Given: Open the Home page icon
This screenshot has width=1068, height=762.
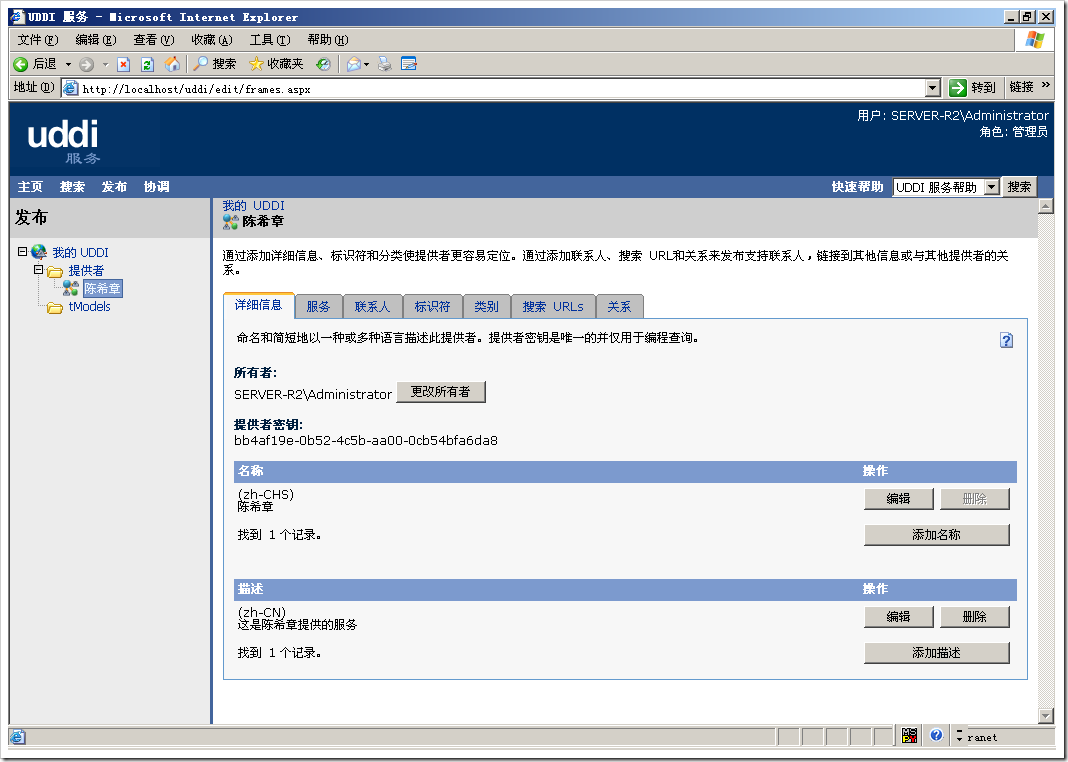Looking at the screenshot, I should point(173,64).
